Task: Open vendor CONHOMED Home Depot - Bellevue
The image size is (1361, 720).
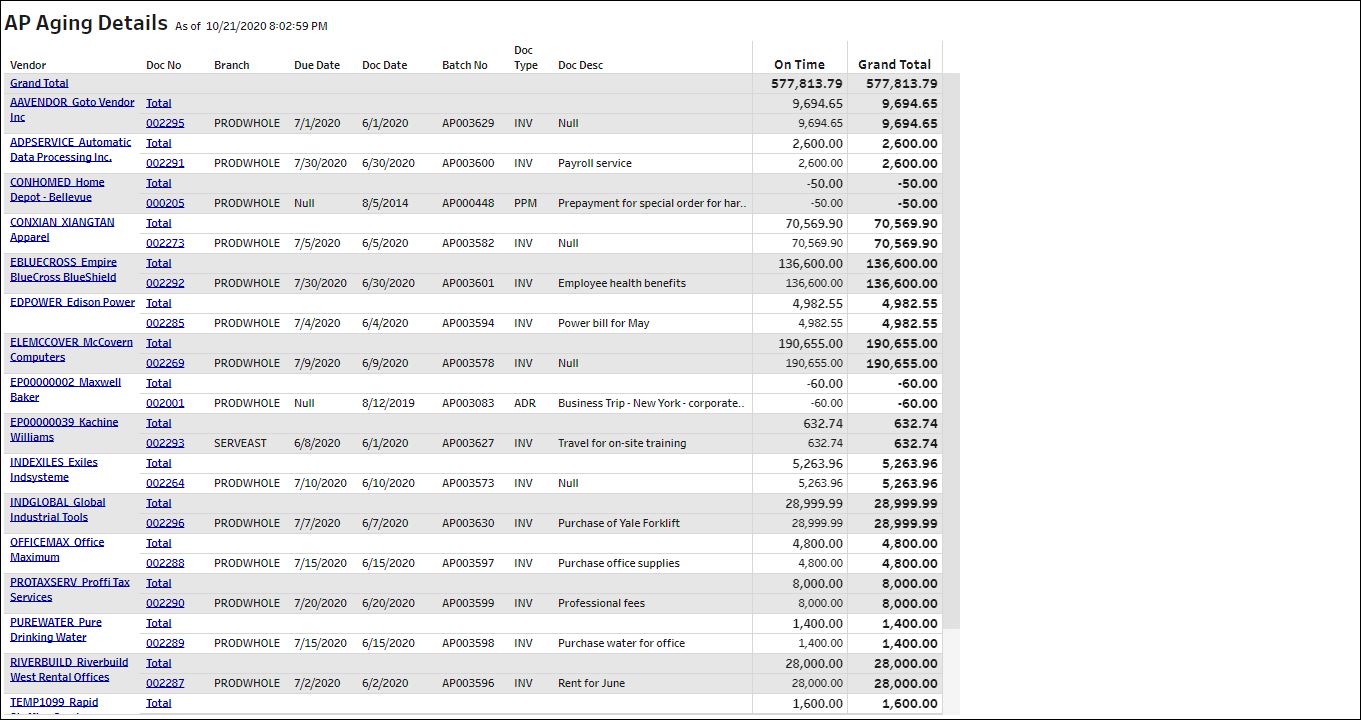Action: coord(57,189)
